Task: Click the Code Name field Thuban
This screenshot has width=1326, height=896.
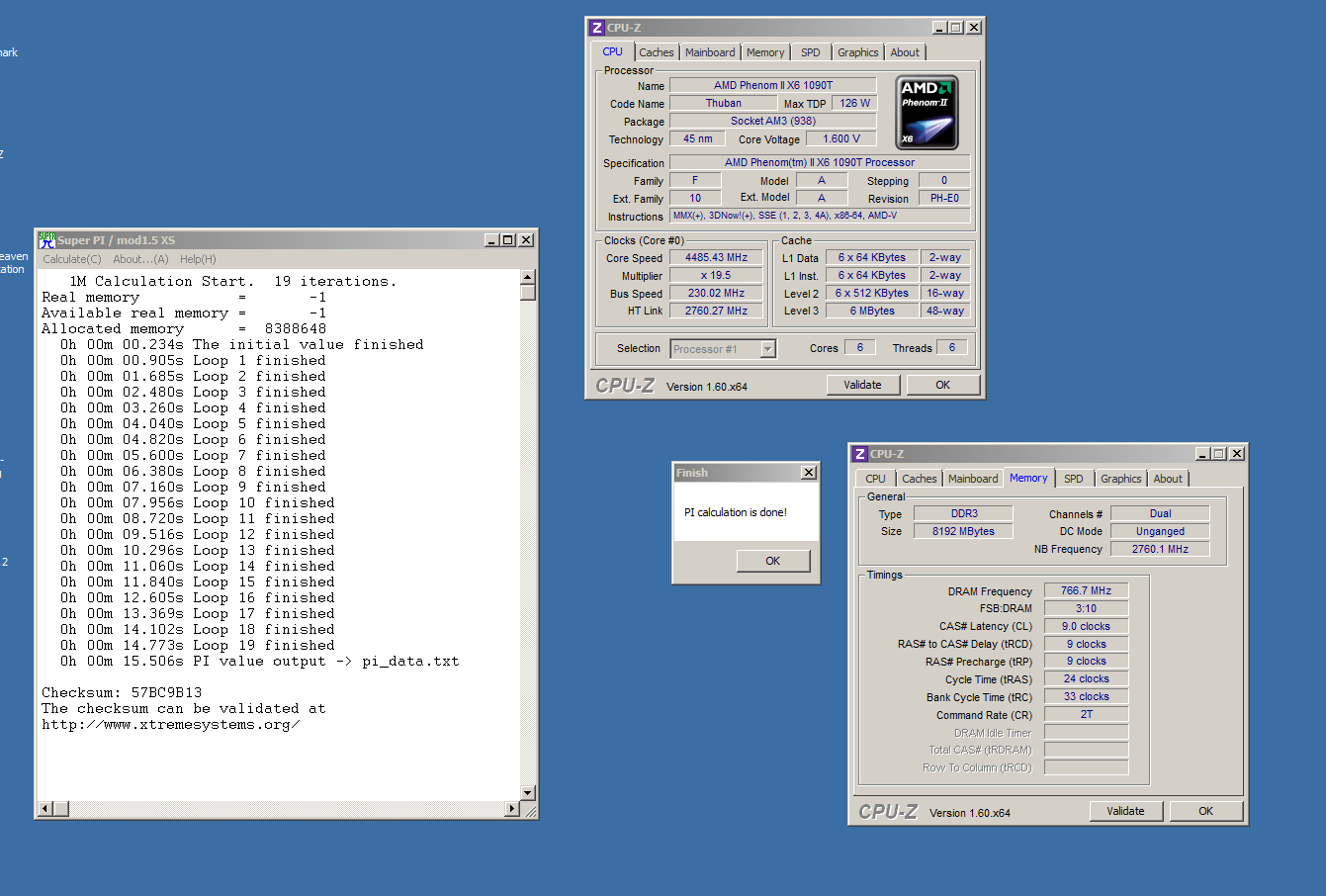Action: [724, 103]
